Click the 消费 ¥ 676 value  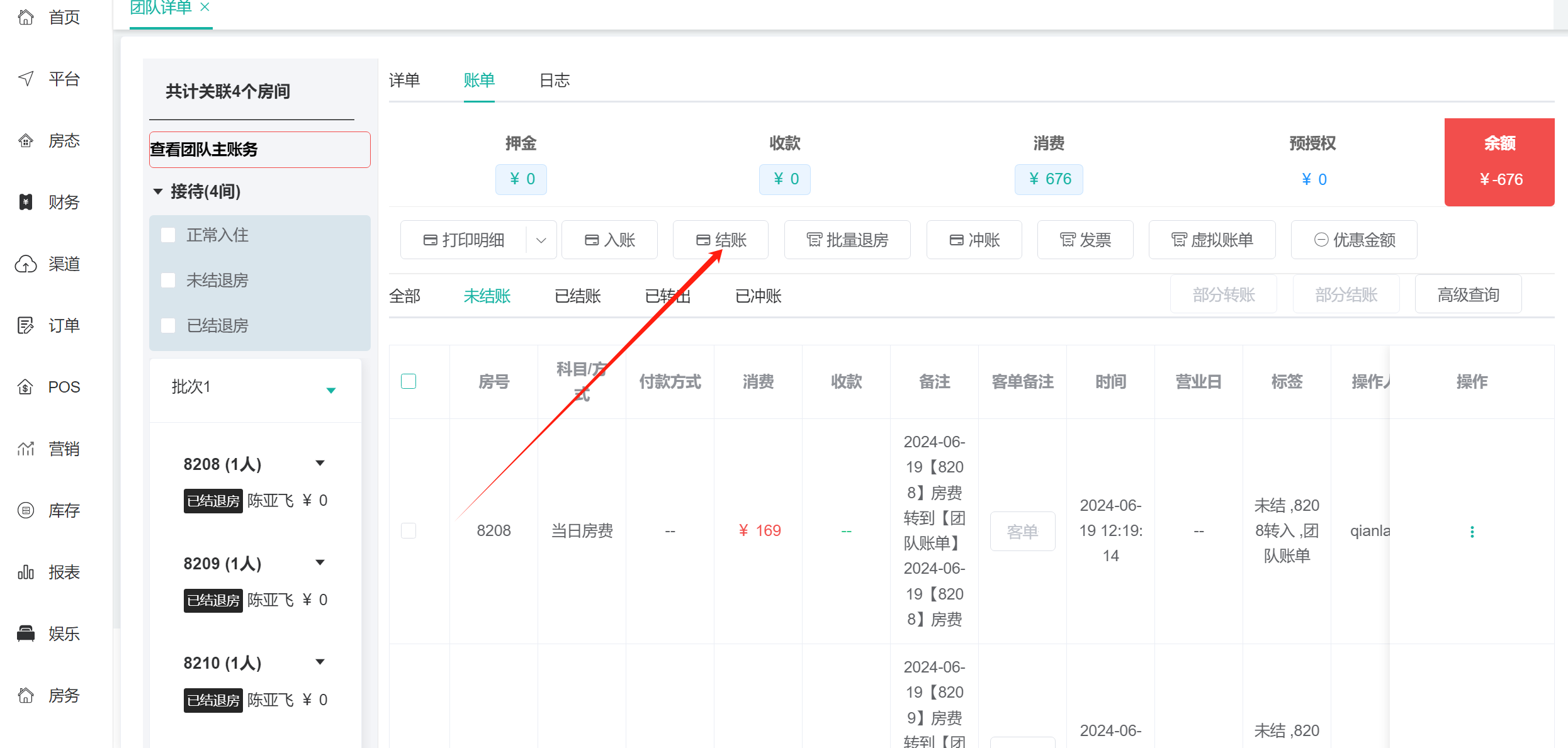tap(1049, 179)
